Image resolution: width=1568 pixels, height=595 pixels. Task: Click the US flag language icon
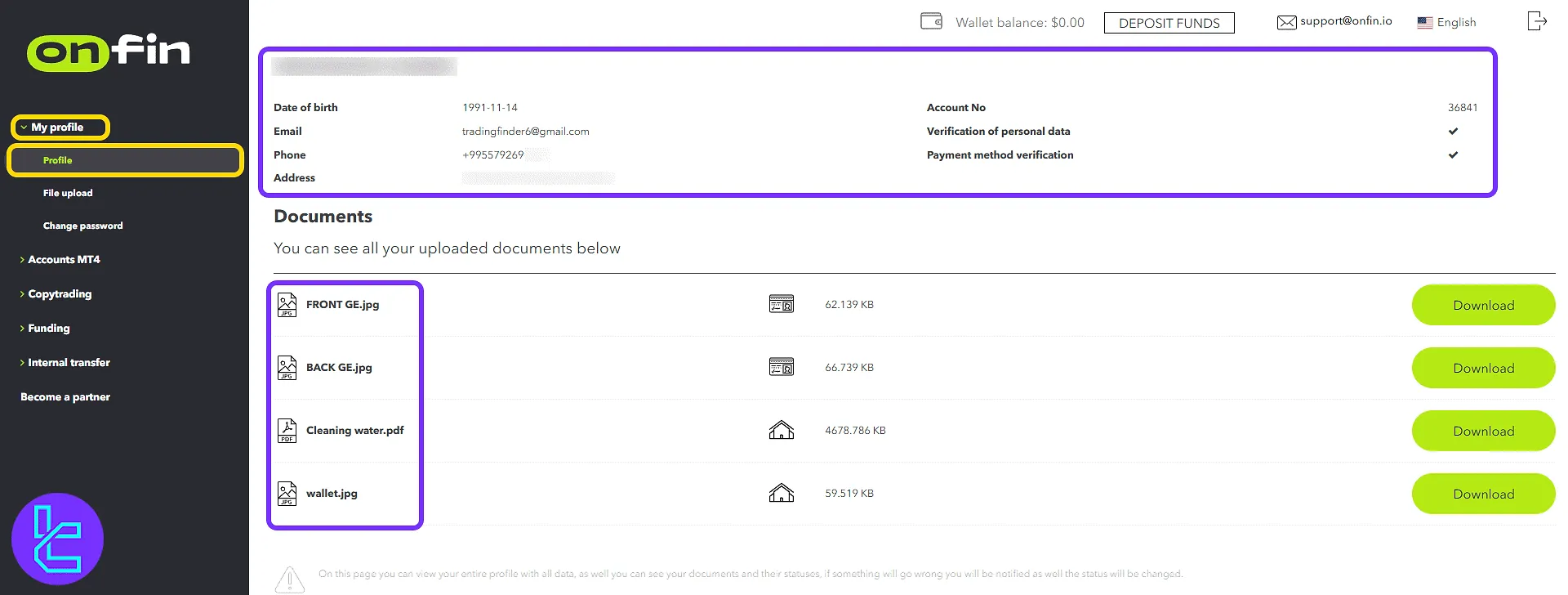click(1425, 23)
